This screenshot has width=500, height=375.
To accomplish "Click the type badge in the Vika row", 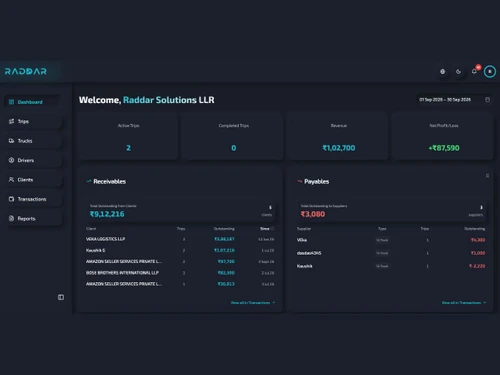I will click(x=382, y=240).
